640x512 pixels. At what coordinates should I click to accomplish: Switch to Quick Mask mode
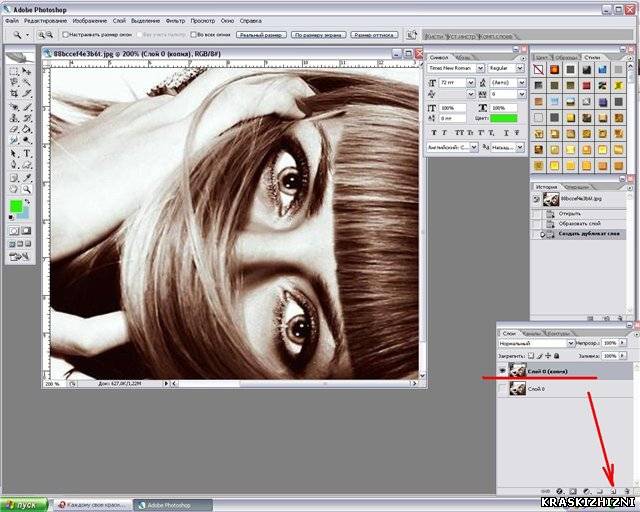coord(26,231)
